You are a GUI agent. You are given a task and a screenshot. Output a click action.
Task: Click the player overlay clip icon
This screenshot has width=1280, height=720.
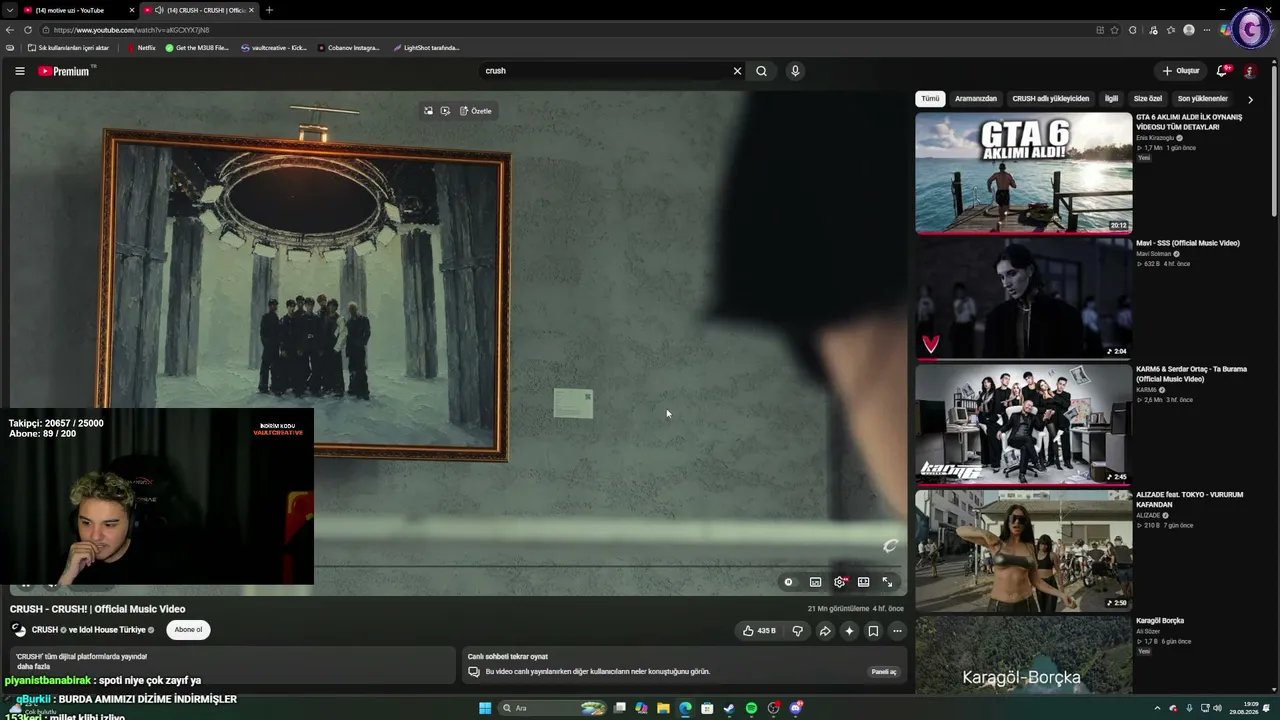[428, 111]
